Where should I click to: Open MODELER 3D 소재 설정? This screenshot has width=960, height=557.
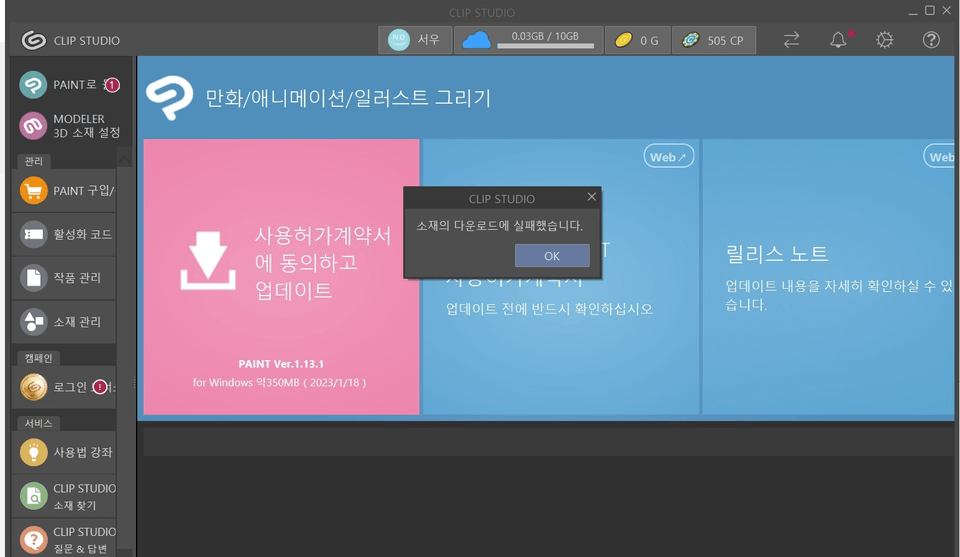click(69, 125)
